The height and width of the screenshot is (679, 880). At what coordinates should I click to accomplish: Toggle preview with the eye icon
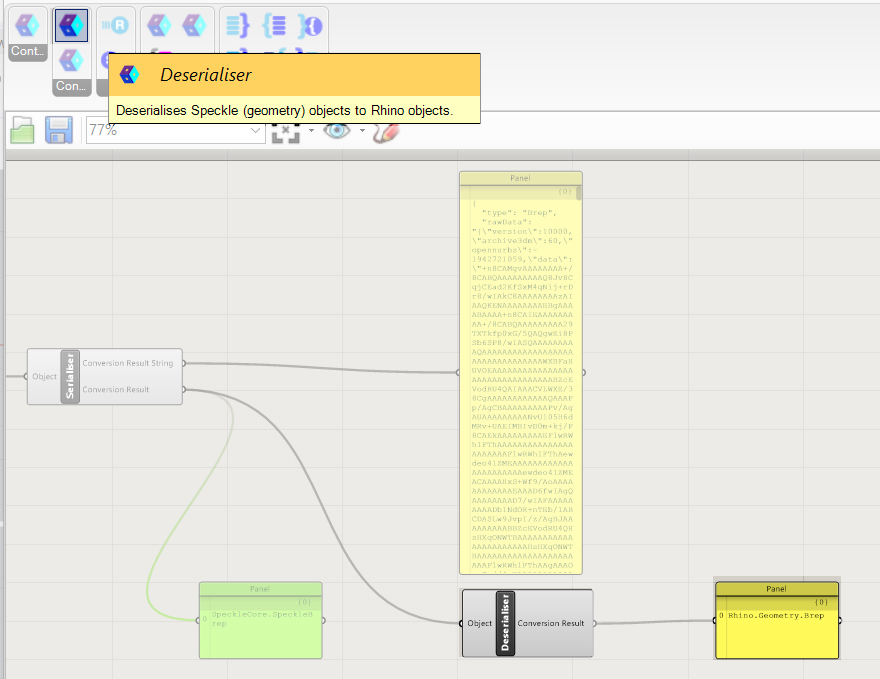point(337,130)
